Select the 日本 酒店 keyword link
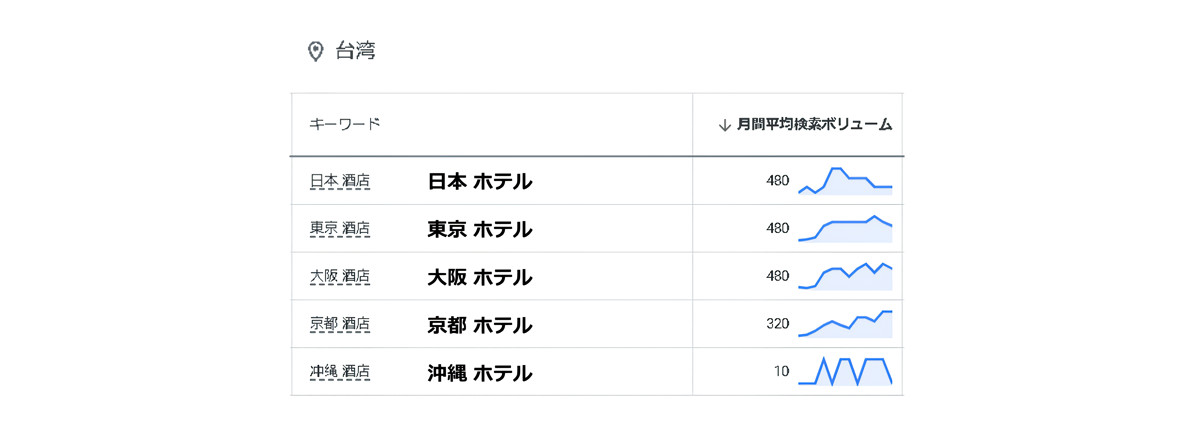The width and height of the screenshot is (1194, 426). pos(340,181)
